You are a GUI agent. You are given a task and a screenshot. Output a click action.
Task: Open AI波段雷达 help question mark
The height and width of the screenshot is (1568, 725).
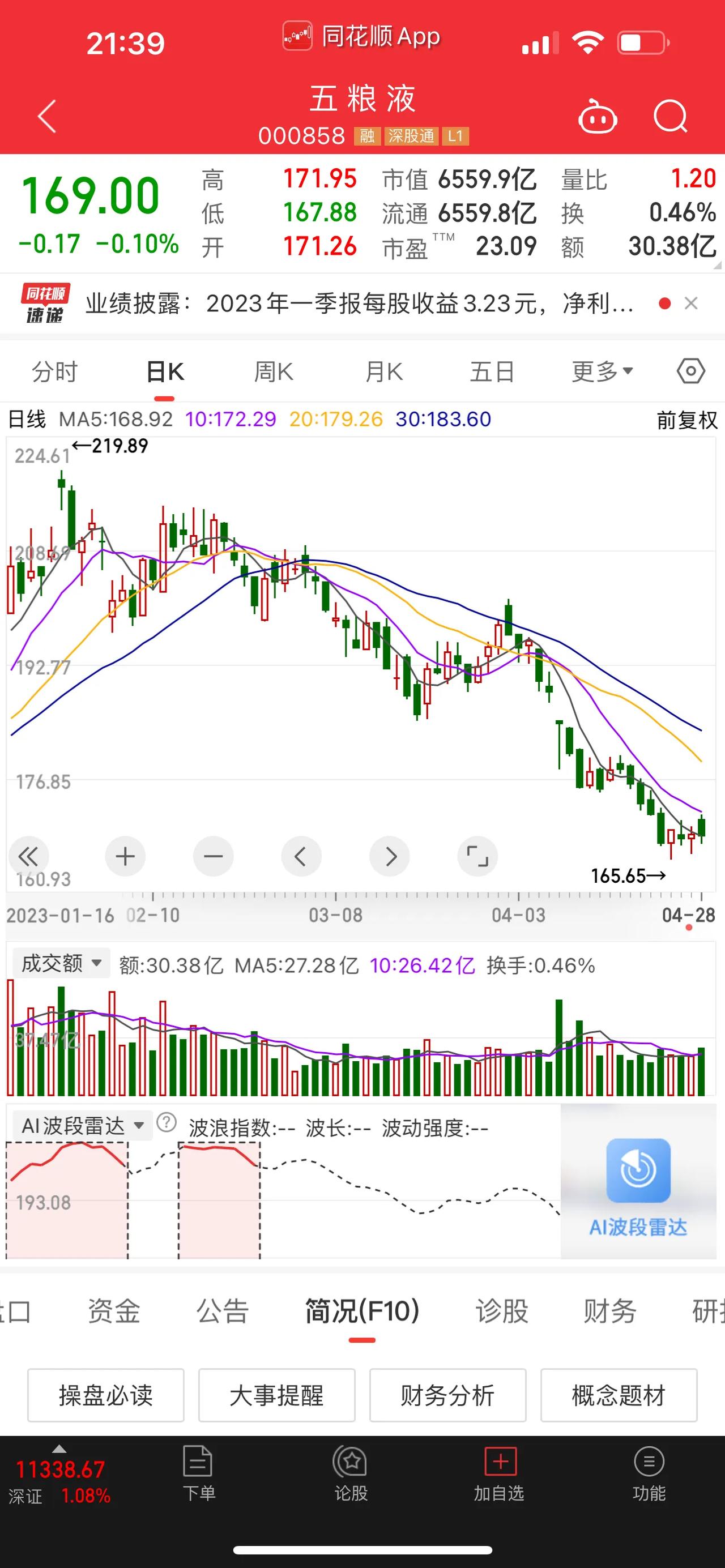[166, 1122]
